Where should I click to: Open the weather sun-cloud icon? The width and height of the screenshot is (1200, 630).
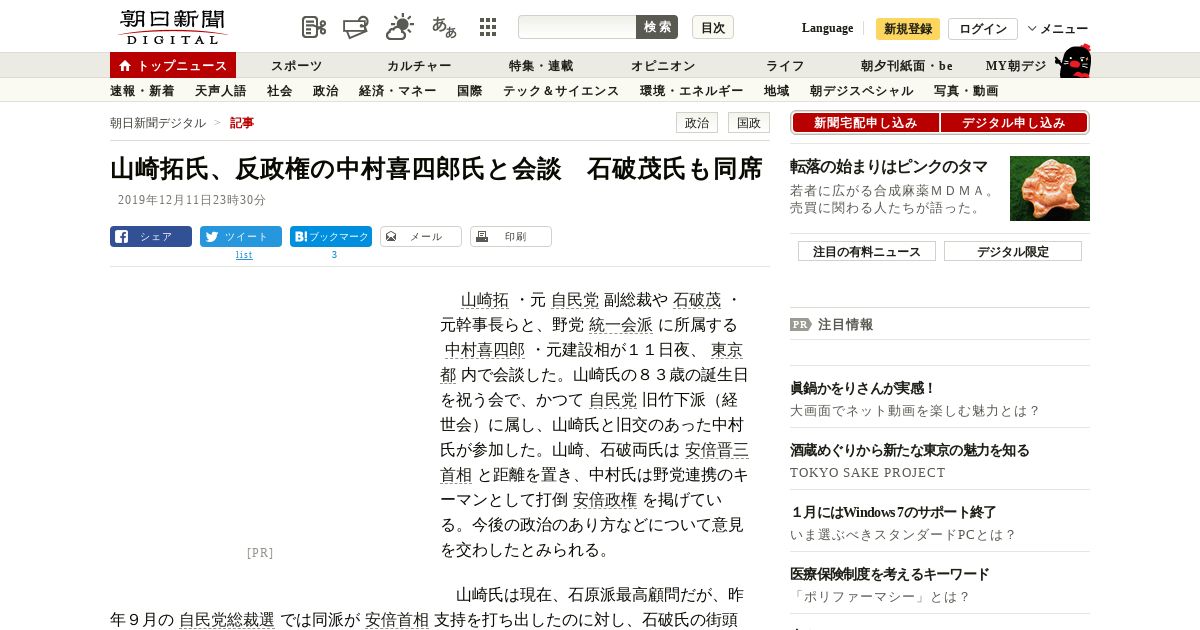(400, 27)
